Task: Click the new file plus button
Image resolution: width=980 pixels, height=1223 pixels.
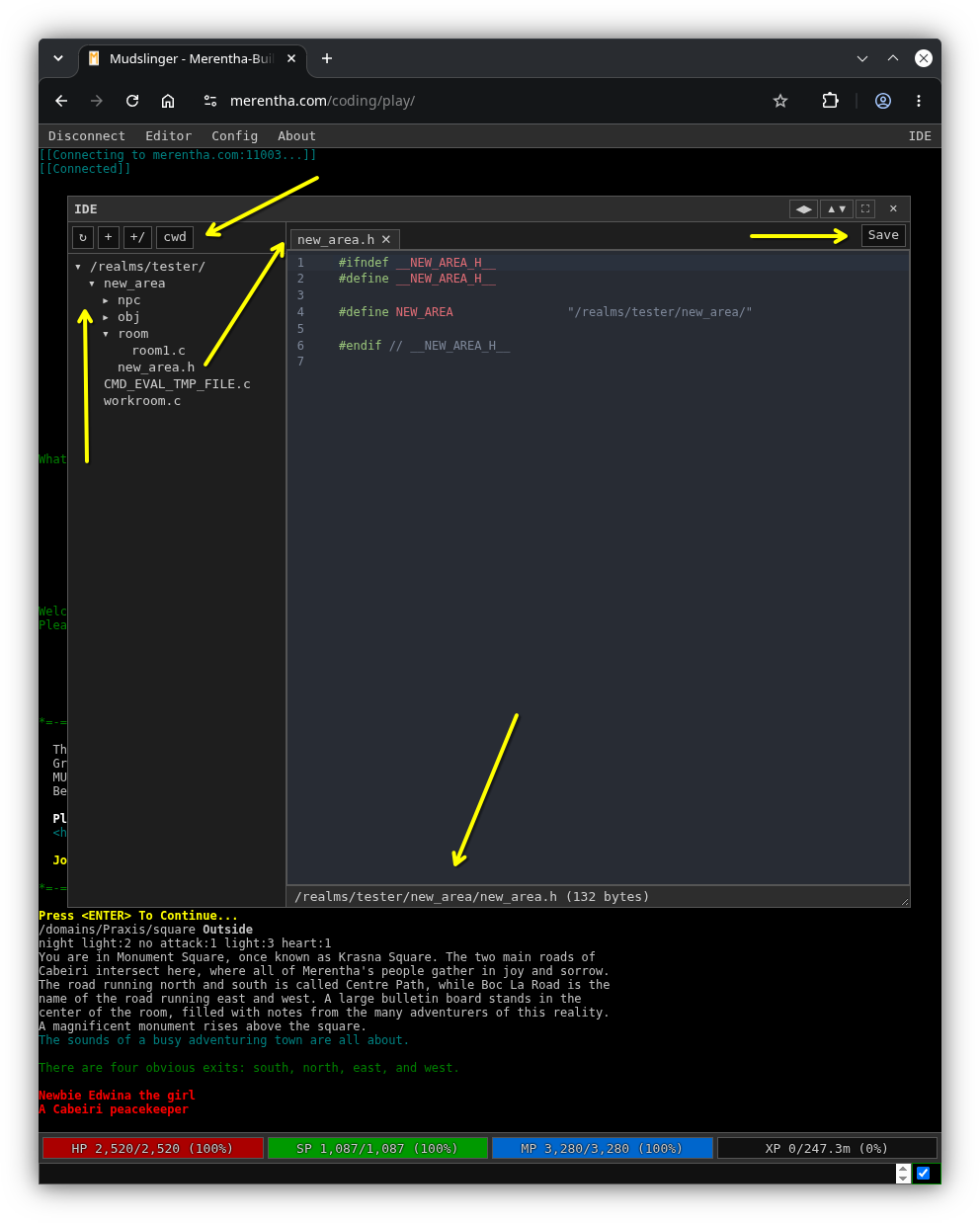Action: click(x=109, y=237)
